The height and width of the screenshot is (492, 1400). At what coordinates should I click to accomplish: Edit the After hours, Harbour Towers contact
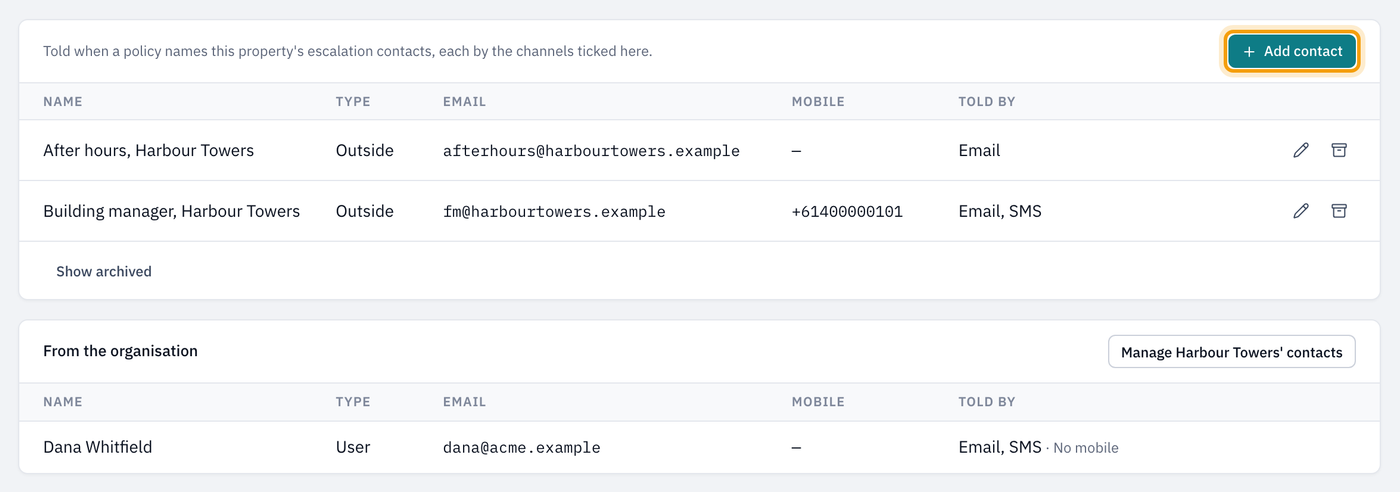[1301, 150]
